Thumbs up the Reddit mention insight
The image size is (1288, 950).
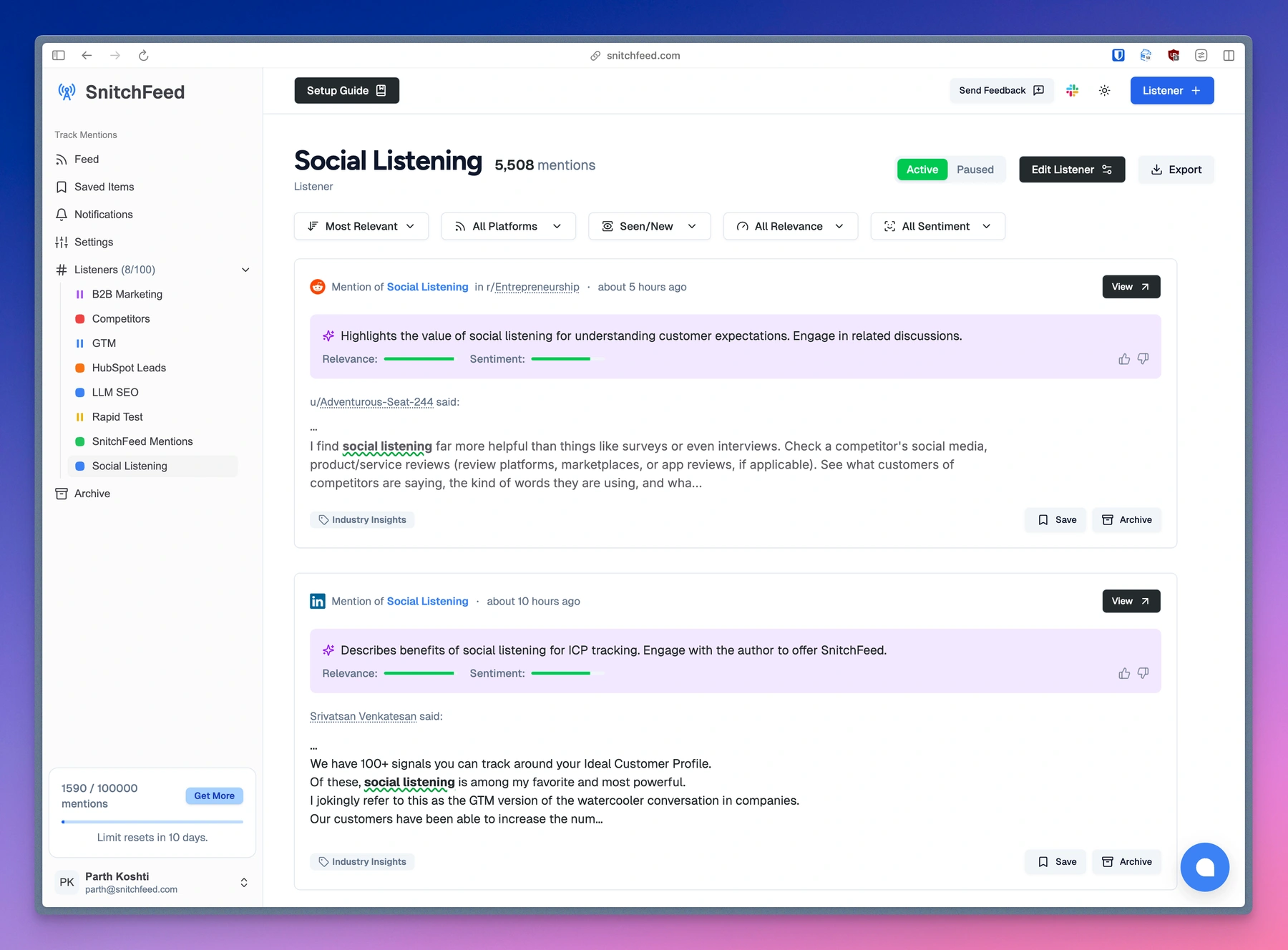[1124, 358]
